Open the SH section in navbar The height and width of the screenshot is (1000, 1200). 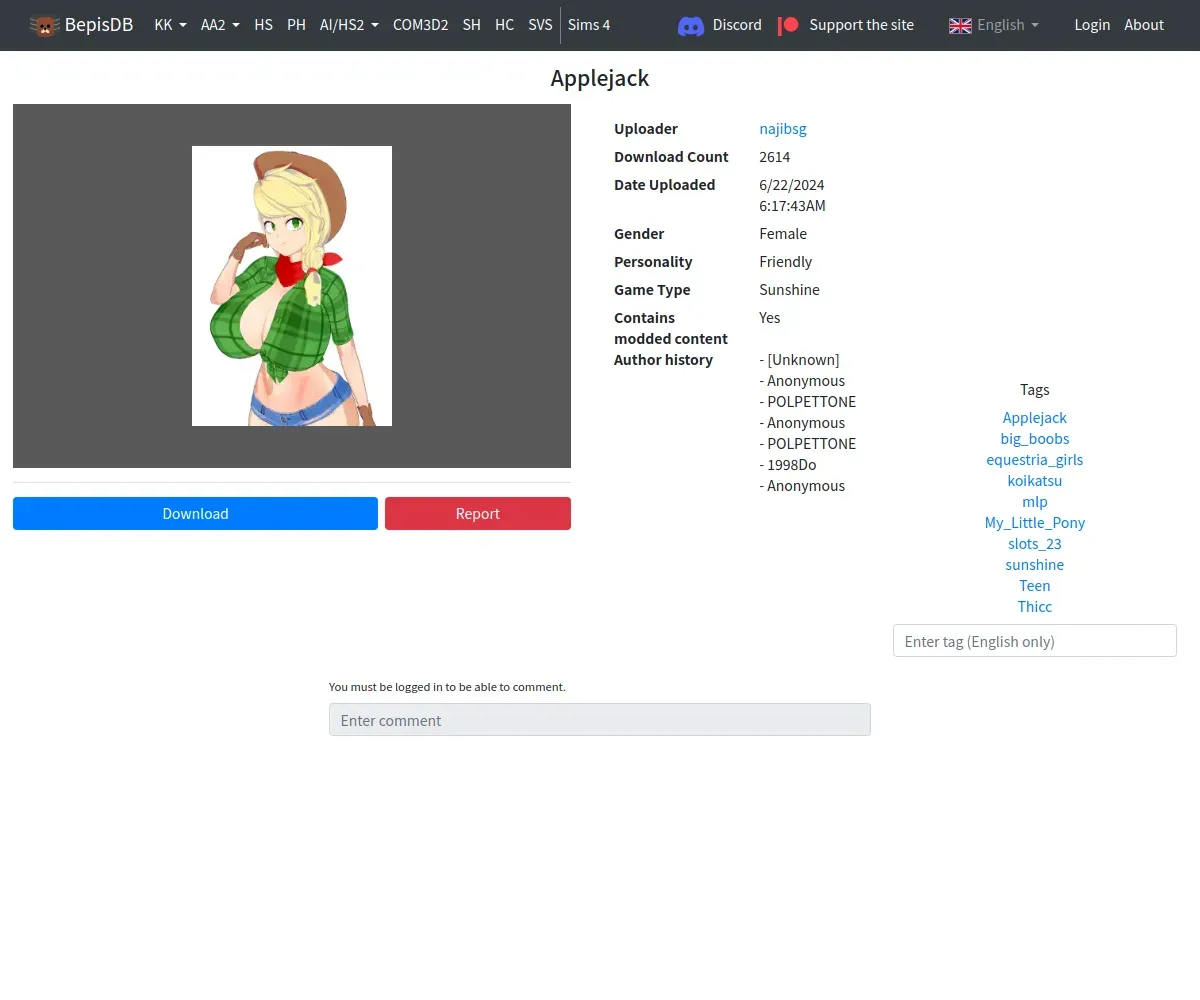point(472,25)
